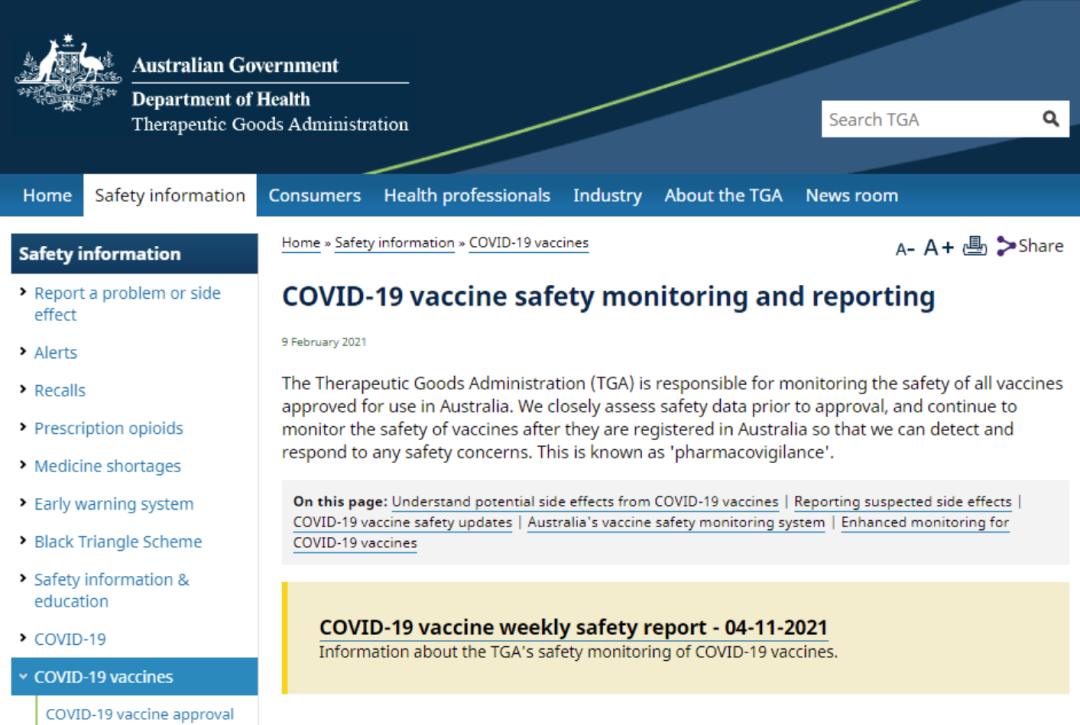This screenshot has height=725, width=1080.
Task: Open the Industry navigation tab
Action: [x=607, y=196]
